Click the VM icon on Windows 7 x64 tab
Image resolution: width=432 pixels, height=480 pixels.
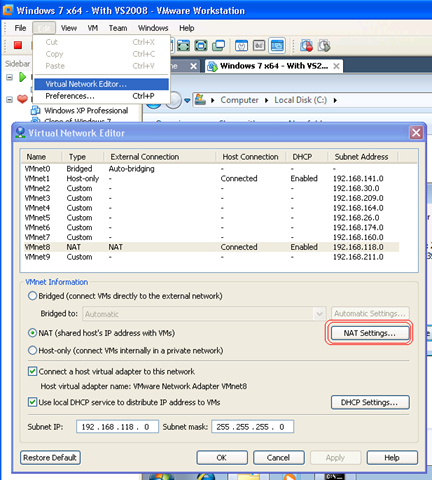[x=212, y=66]
